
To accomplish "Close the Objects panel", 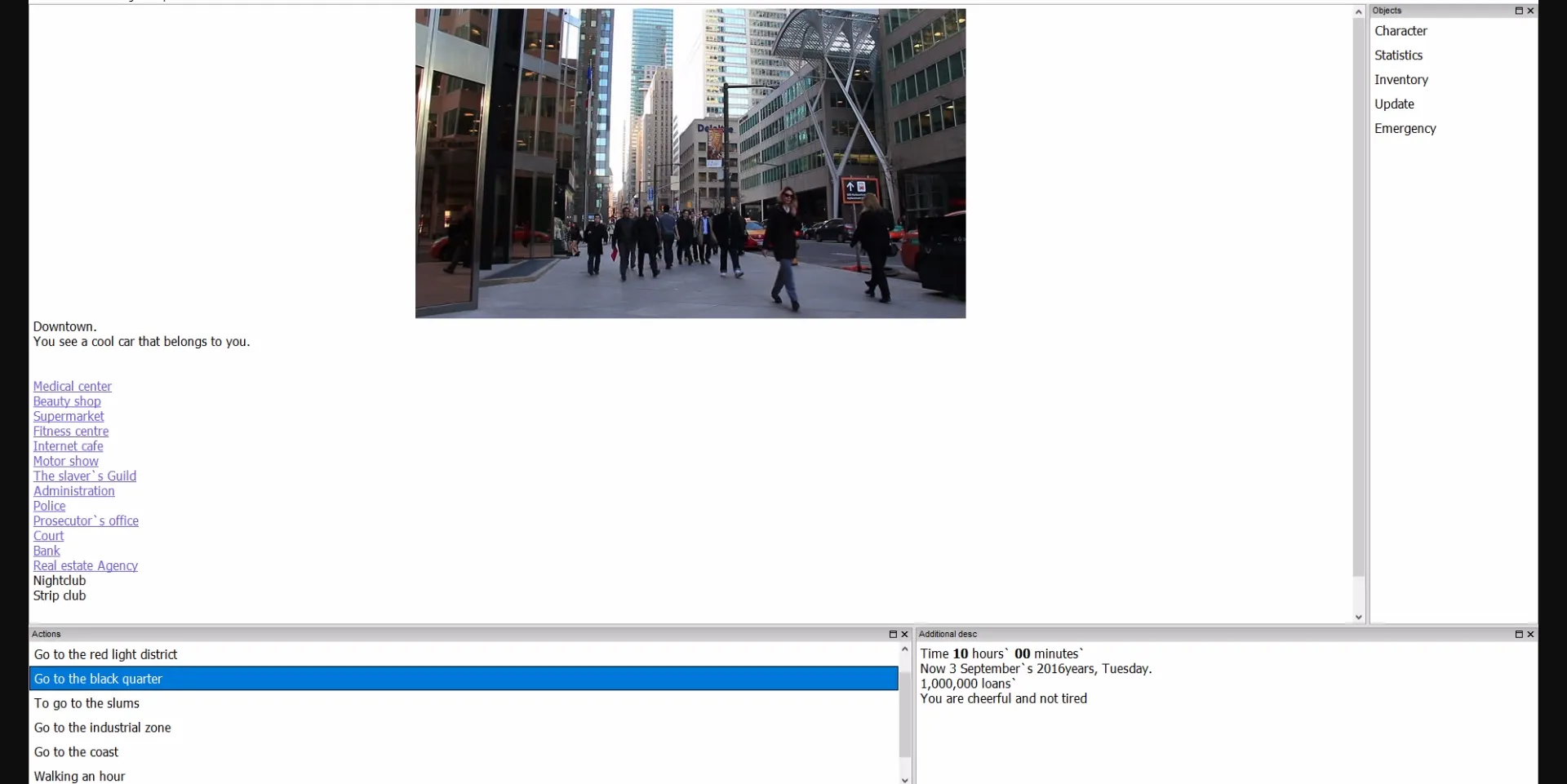I will [x=1530, y=11].
